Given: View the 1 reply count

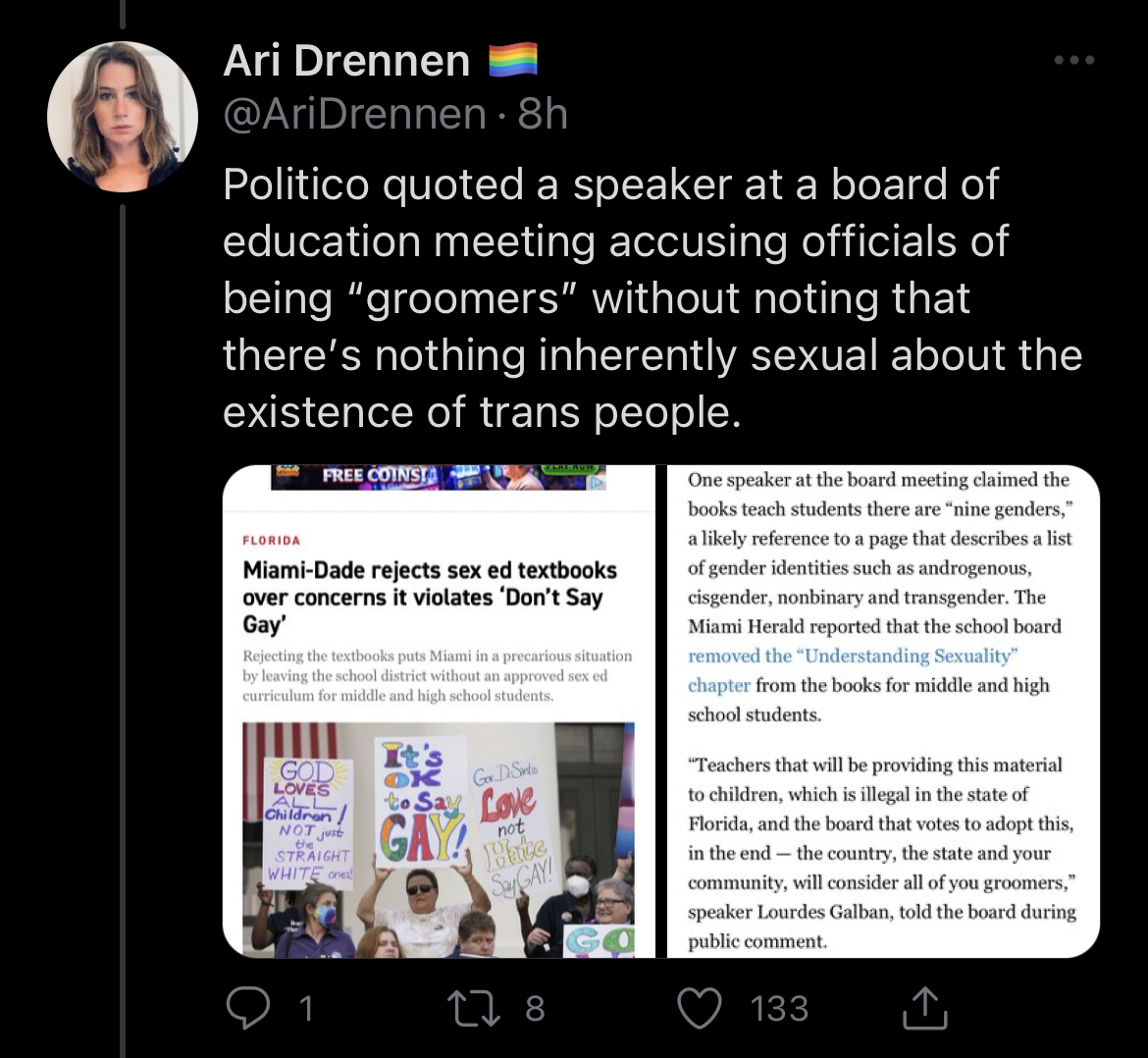Looking at the screenshot, I should [x=307, y=1008].
